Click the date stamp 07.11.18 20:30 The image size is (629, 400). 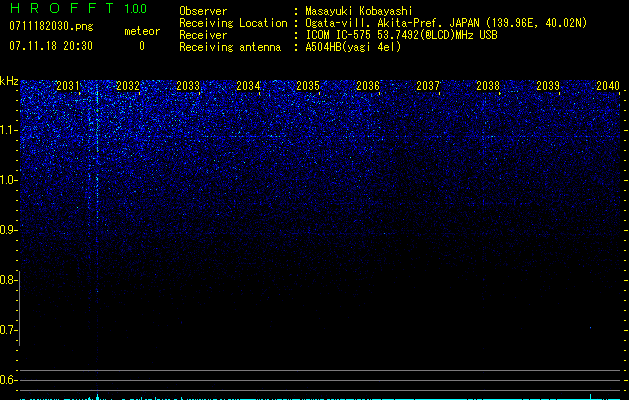(x=51, y=46)
